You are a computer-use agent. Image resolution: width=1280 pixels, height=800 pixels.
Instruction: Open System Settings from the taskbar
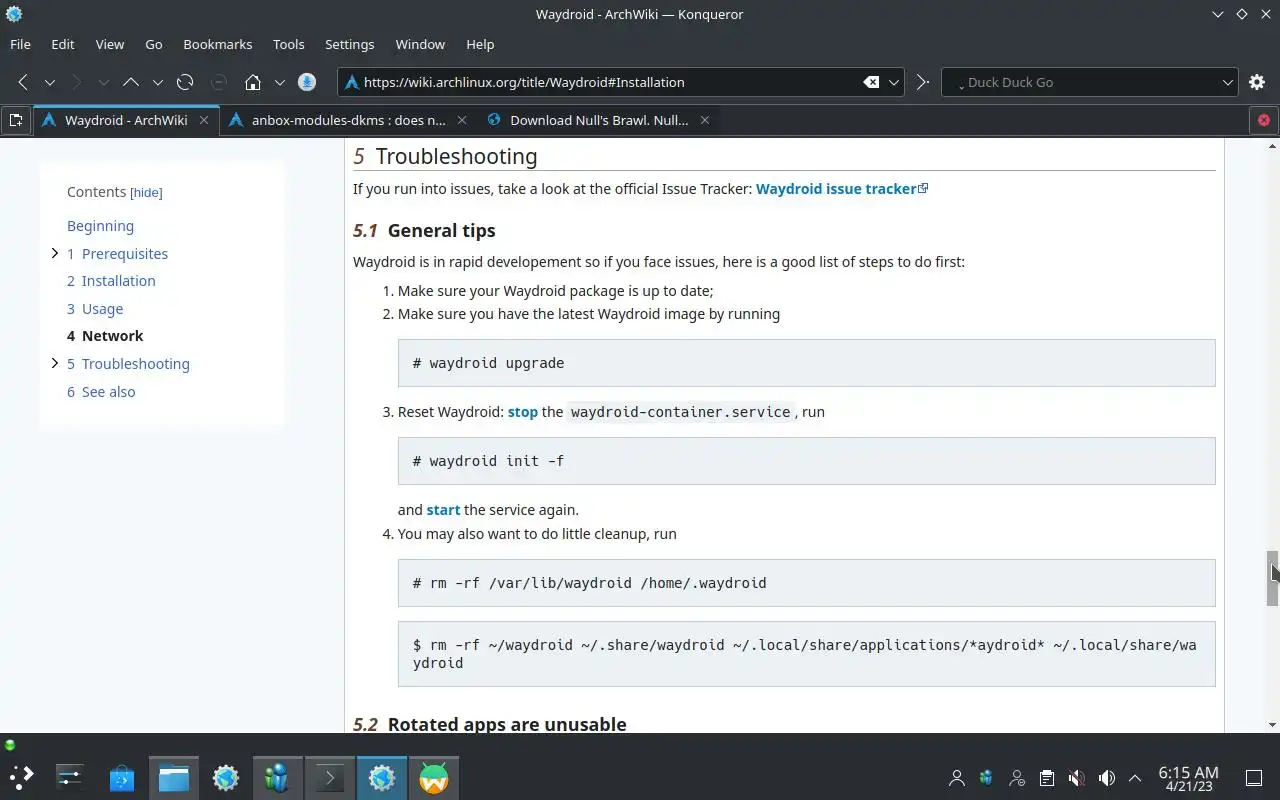70,777
